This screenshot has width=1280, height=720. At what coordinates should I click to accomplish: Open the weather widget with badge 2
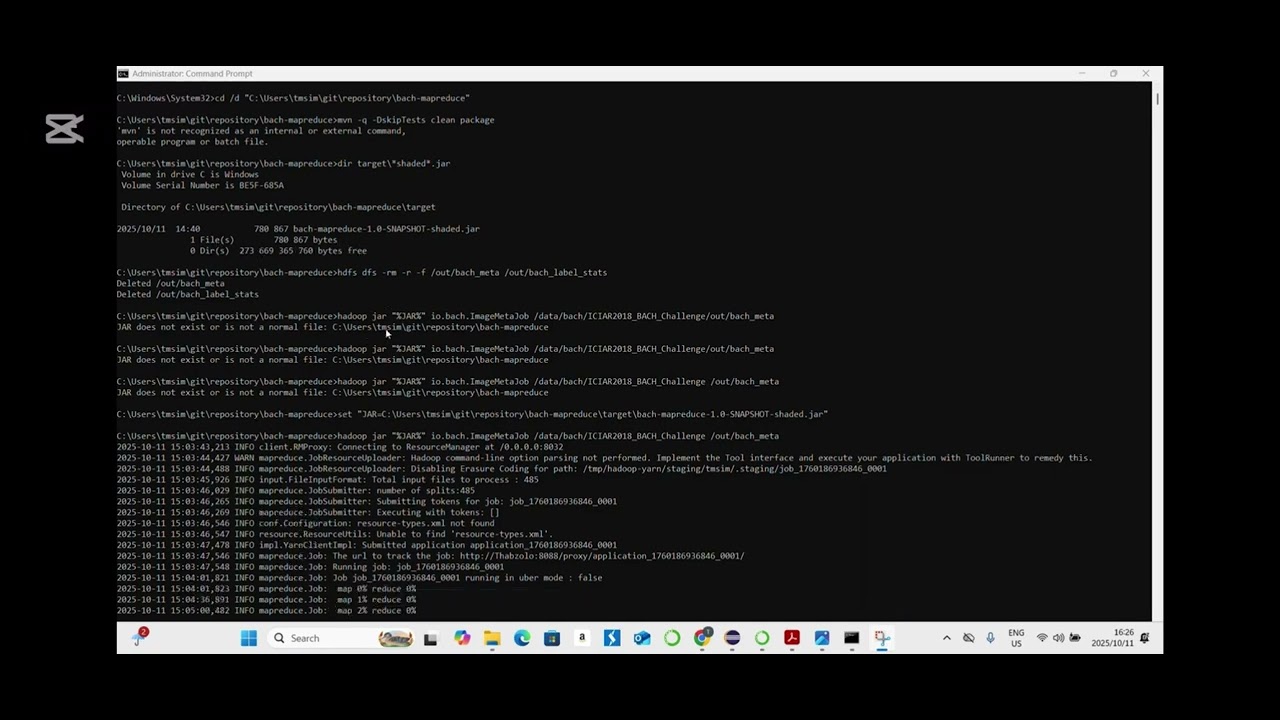pos(139,637)
